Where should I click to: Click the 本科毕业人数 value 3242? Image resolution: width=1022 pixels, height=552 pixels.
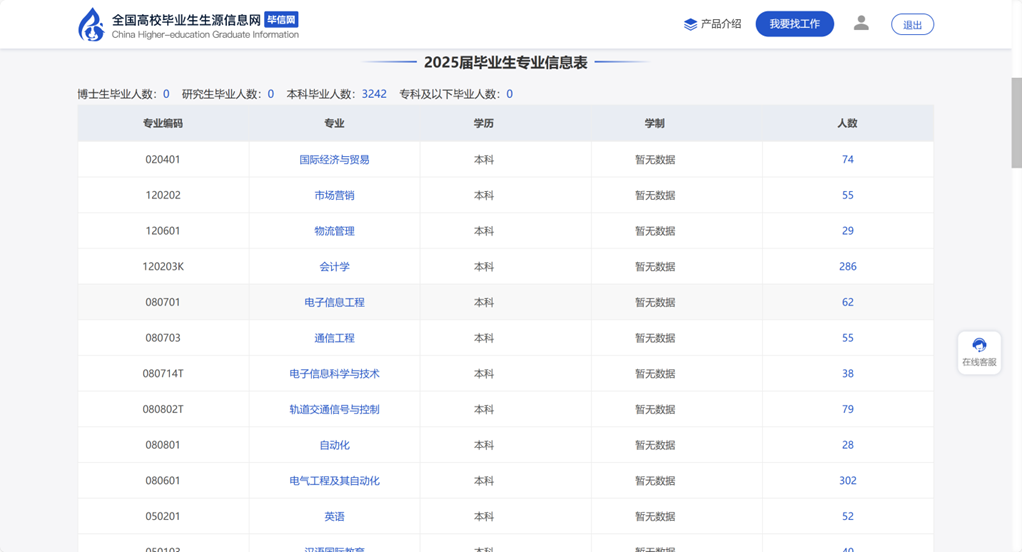coord(374,94)
